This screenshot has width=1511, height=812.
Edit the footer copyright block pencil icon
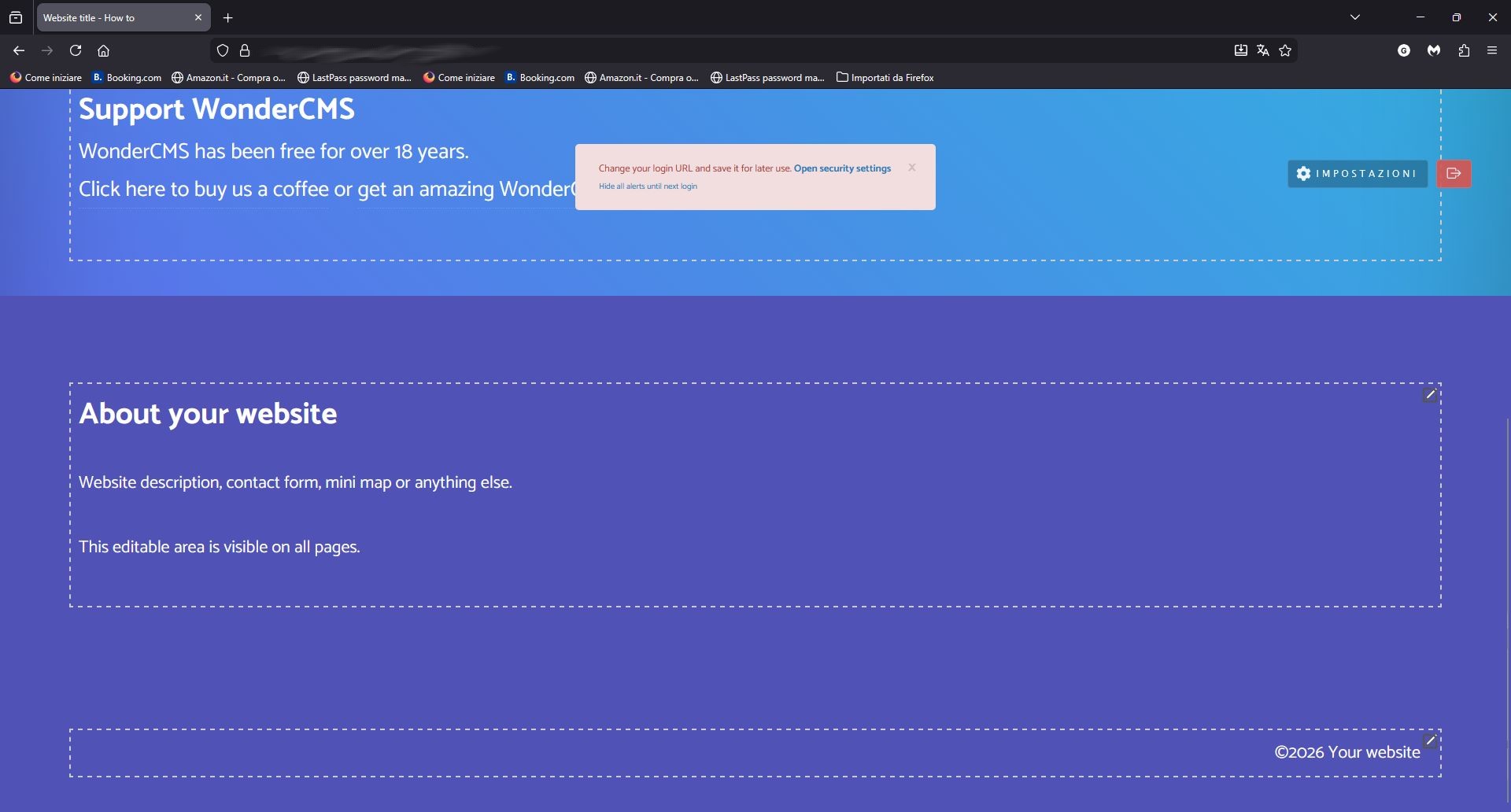(x=1431, y=740)
